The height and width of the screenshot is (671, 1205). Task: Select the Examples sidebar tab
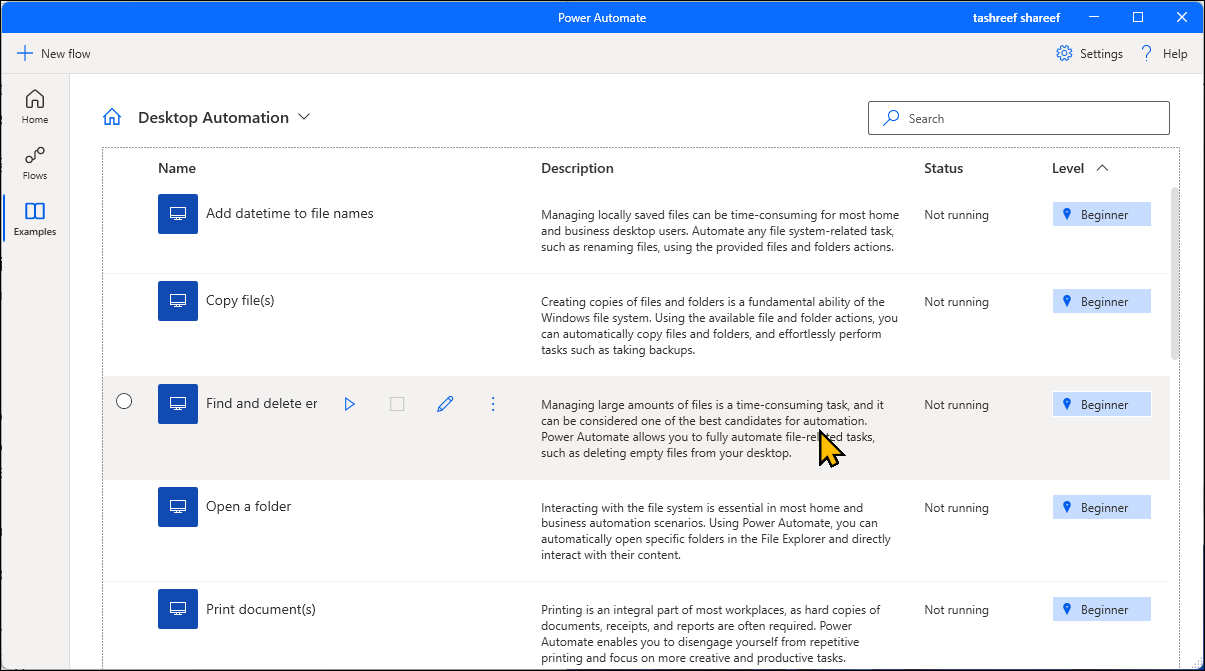click(35, 218)
